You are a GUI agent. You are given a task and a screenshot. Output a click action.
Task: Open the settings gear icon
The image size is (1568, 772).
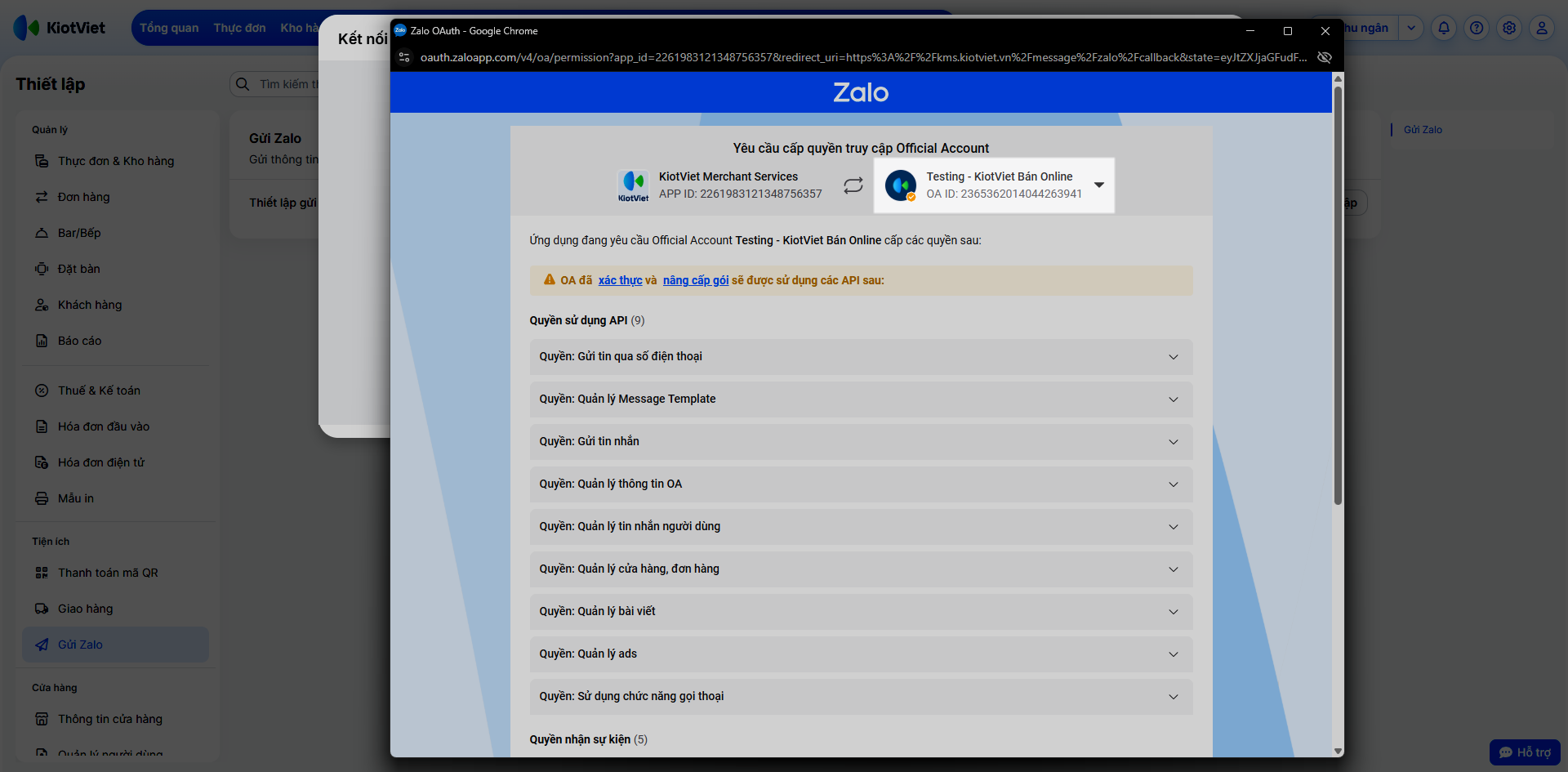[1509, 28]
